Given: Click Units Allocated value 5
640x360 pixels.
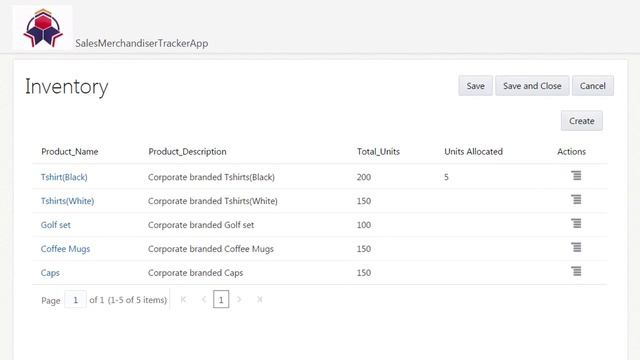Looking at the screenshot, I should pos(446,177).
